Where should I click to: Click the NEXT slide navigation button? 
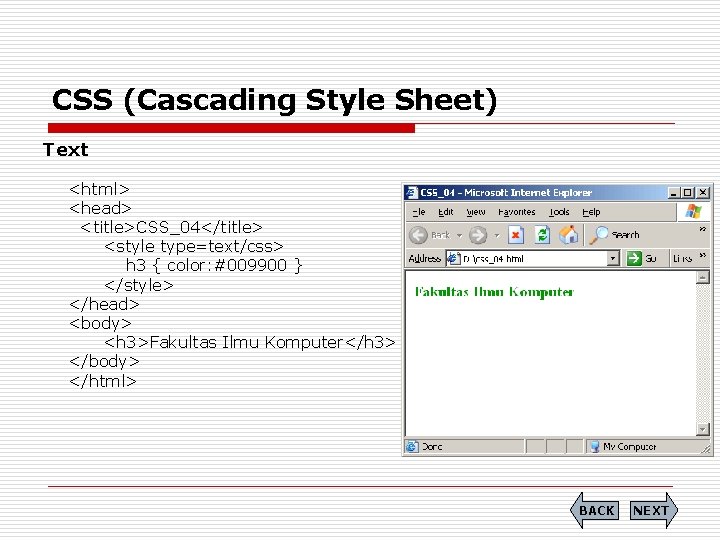point(654,510)
